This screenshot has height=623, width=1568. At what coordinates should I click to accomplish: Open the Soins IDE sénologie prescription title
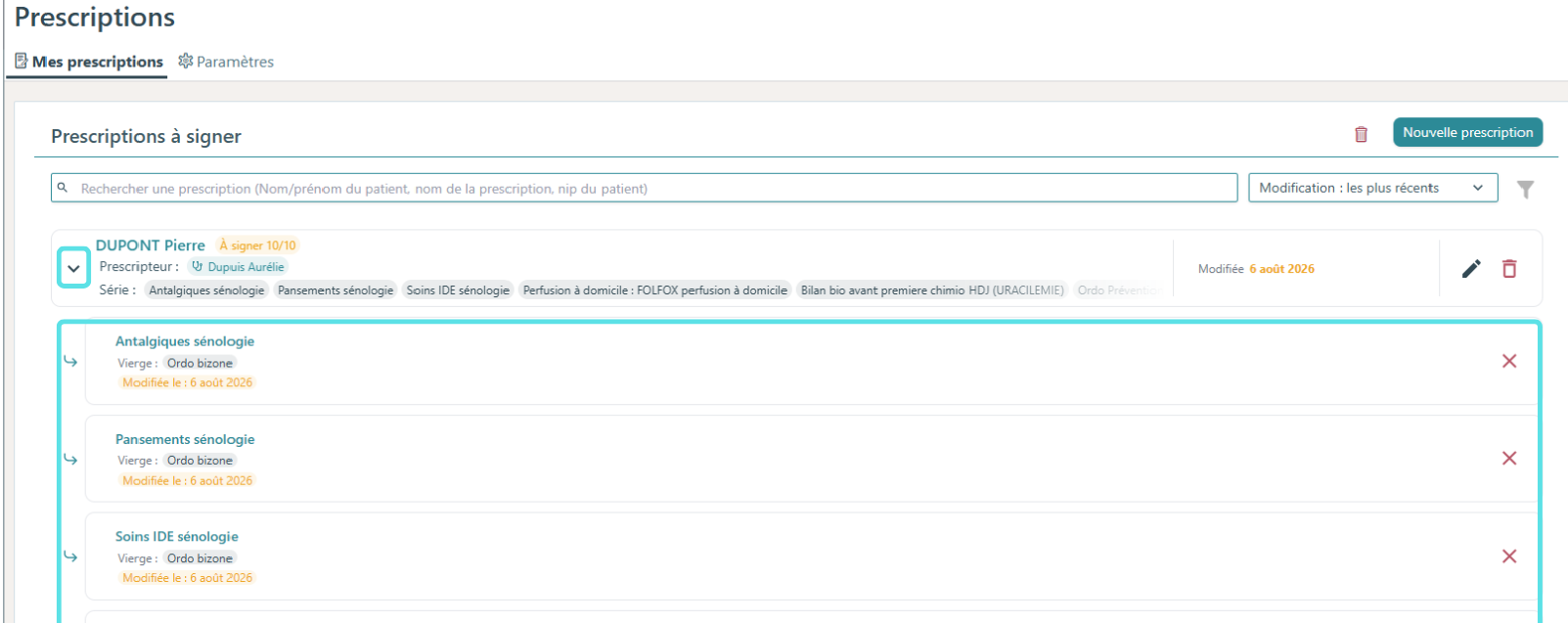(x=177, y=537)
